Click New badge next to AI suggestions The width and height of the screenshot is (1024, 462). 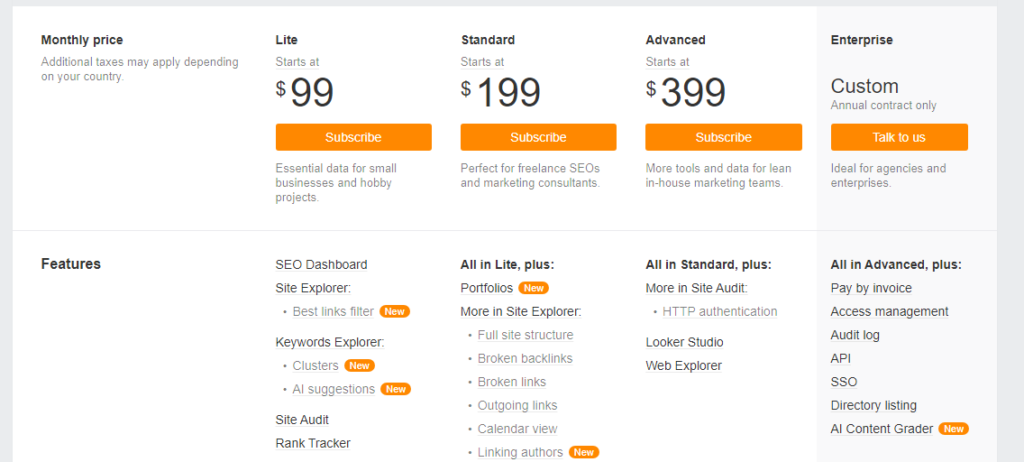tap(396, 389)
